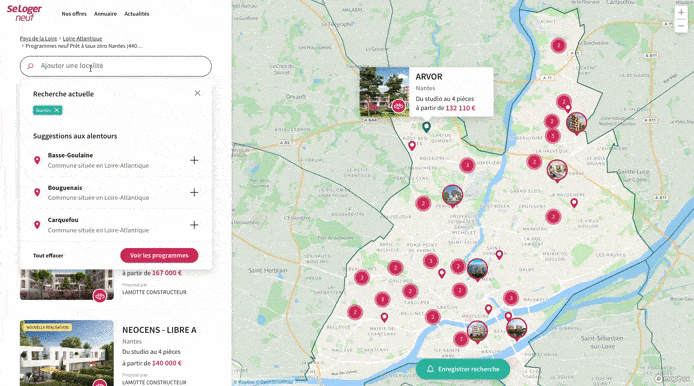This screenshot has width=694, height=386.
Task: Add Basse-Goulaine with its plus icon
Action: pyautogui.click(x=194, y=160)
